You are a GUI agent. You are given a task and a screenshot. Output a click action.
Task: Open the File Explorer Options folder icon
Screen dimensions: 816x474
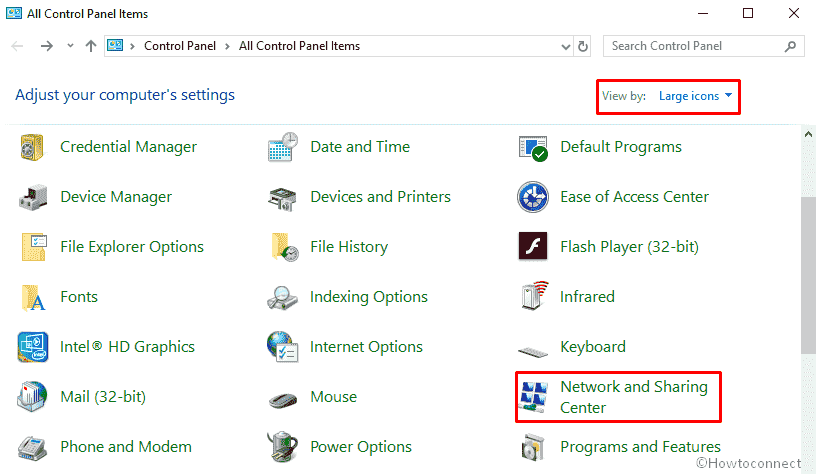coord(34,247)
